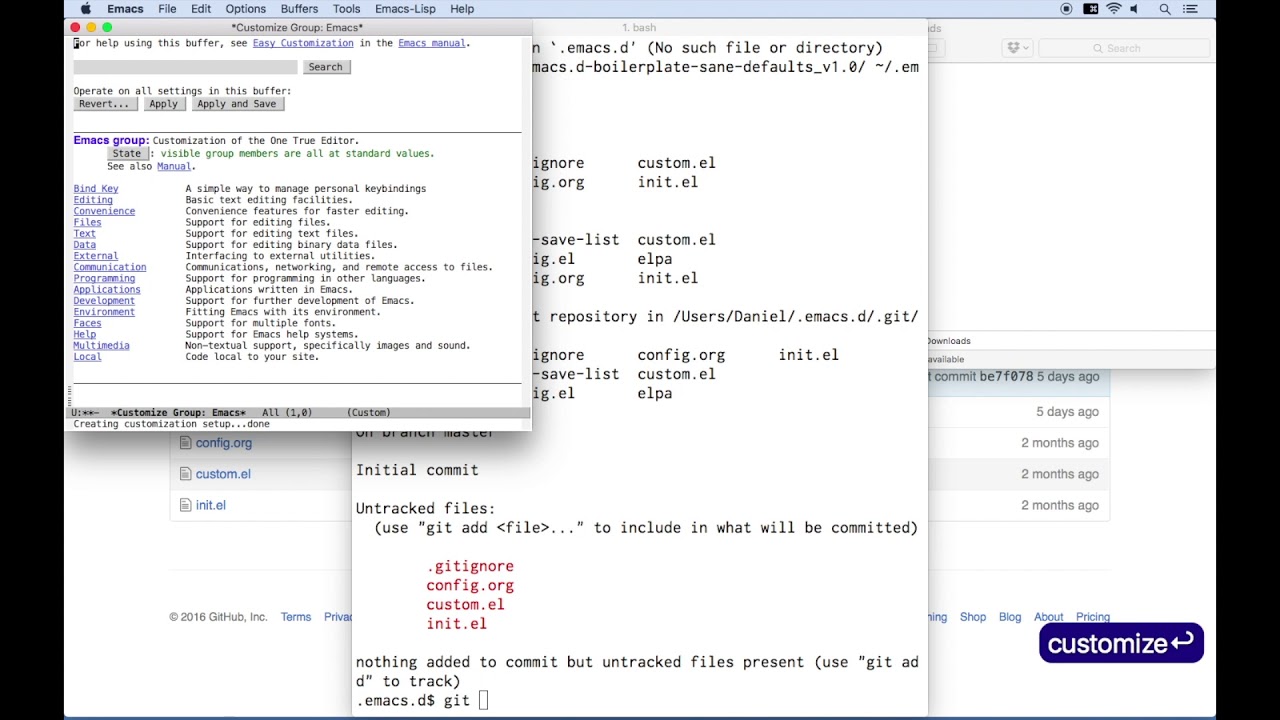Open the Edit menu

pos(201,9)
